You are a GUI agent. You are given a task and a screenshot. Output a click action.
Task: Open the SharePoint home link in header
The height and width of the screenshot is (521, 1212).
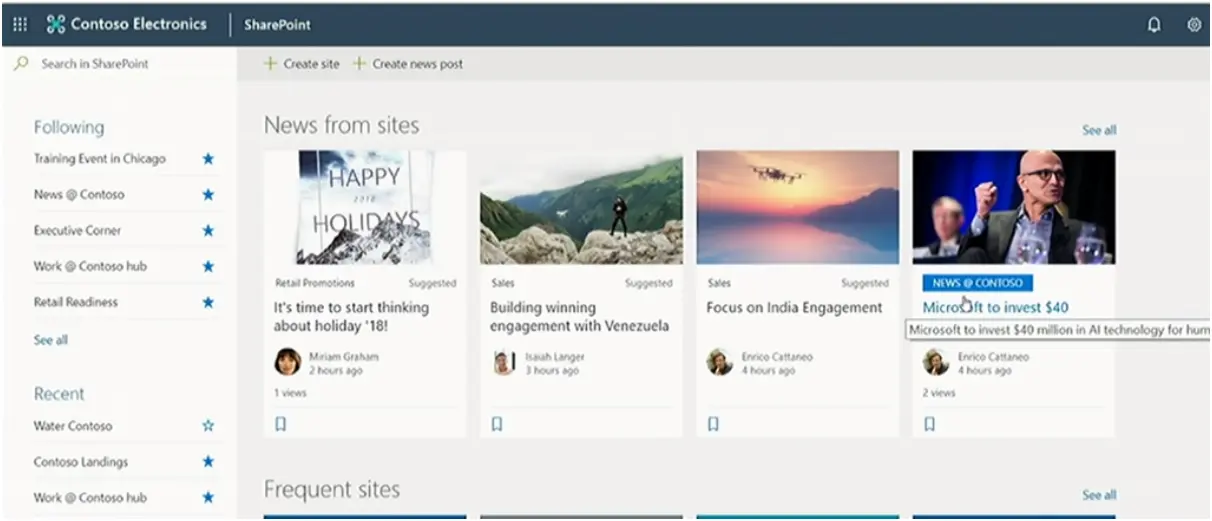[277, 25]
